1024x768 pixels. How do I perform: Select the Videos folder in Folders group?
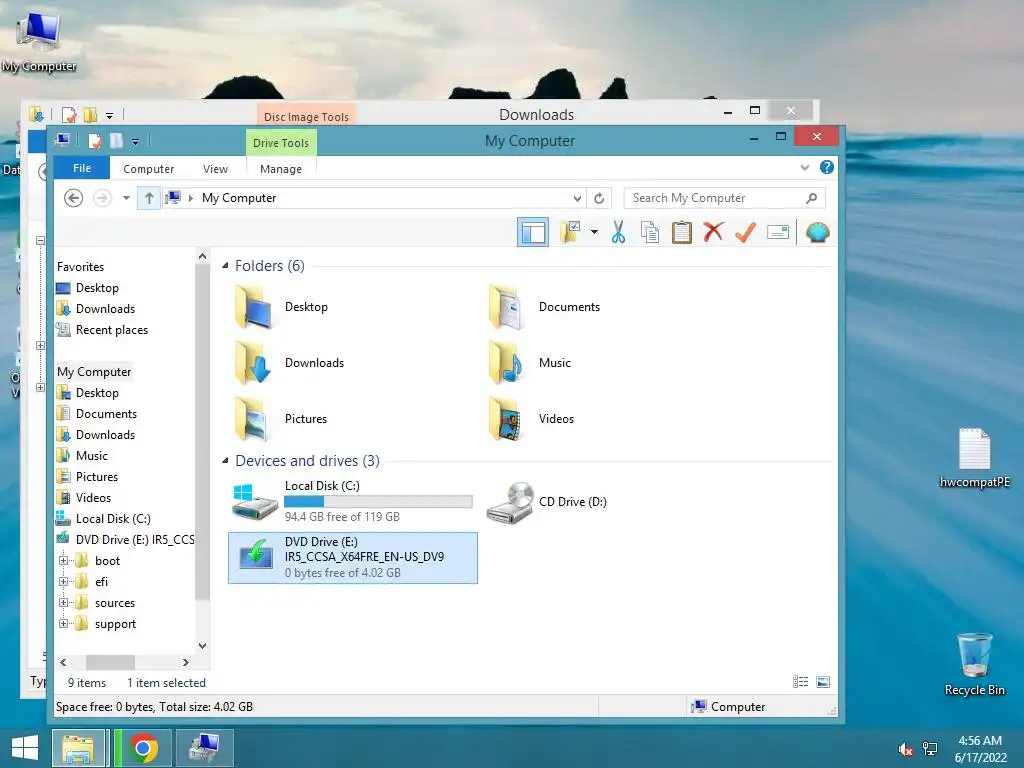[x=532, y=419]
